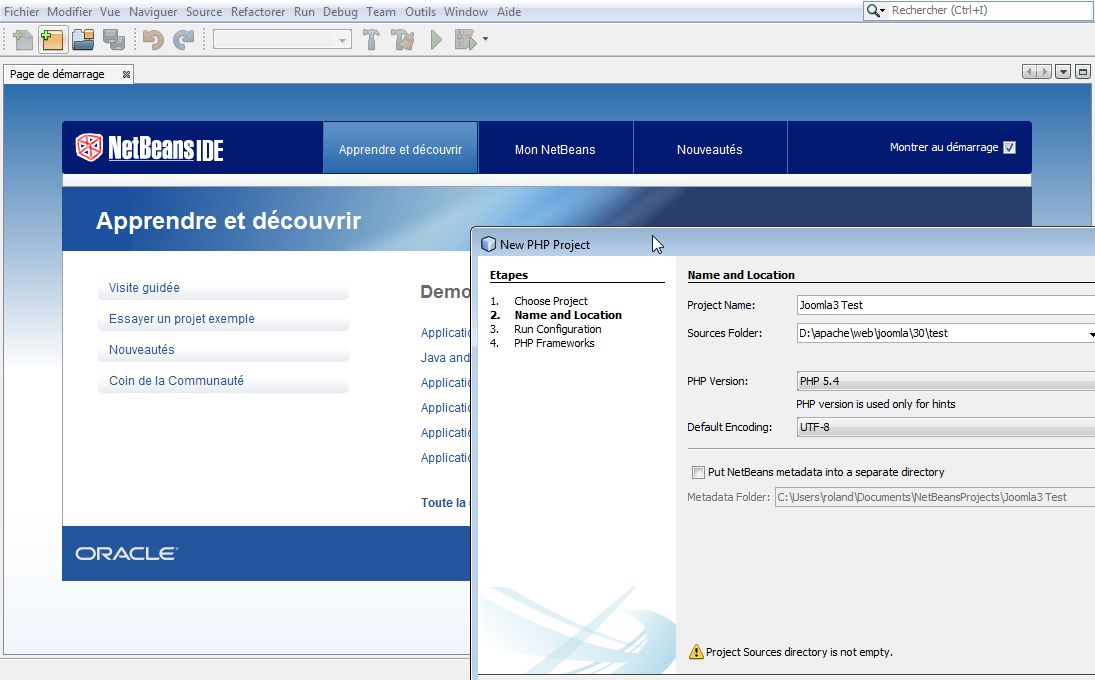The height and width of the screenshot is (680, 1095).
Task: Click the NetBeans IDE logo
Action: pyautogui.click(x=149, y=148)
